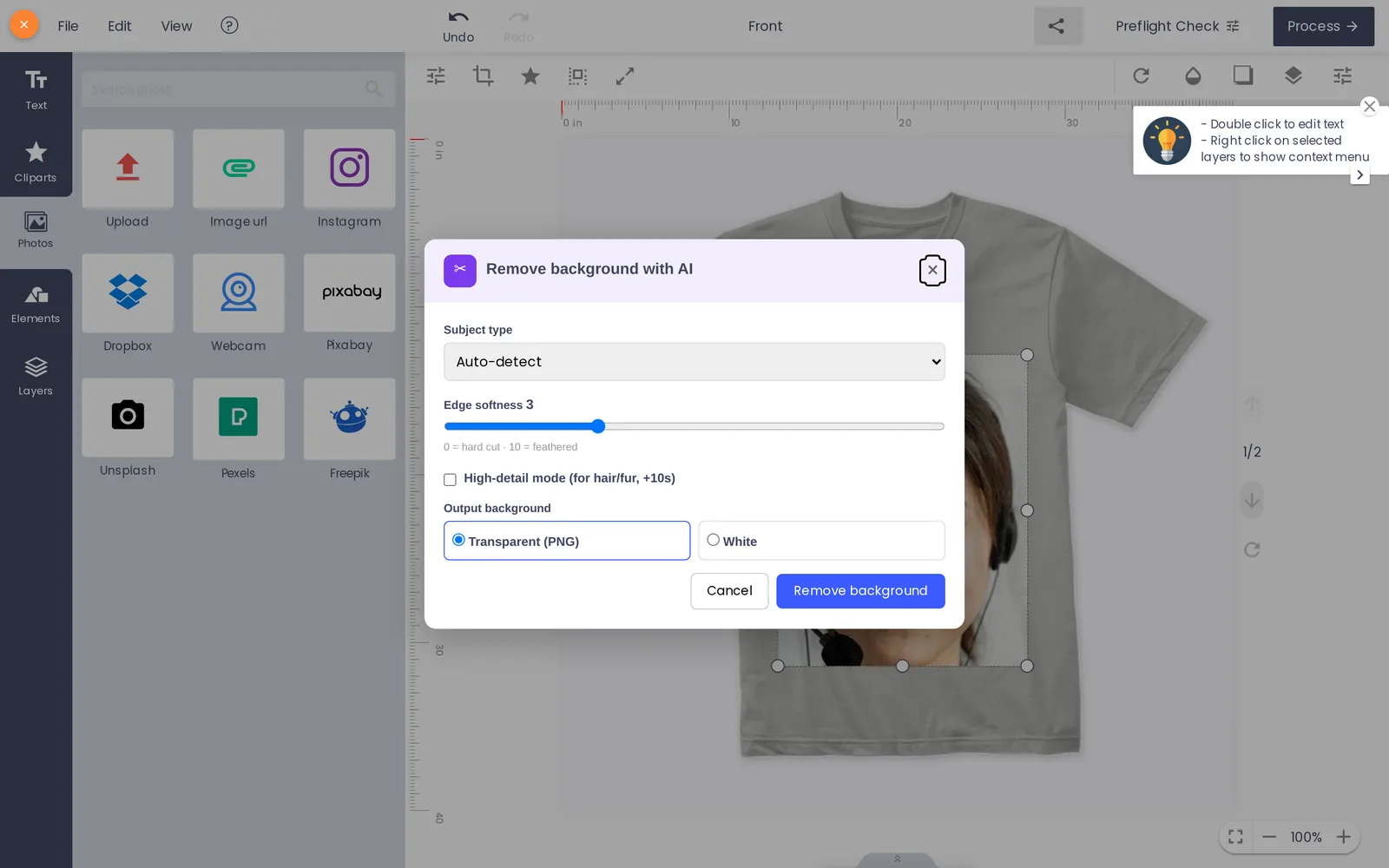The width and height of the screenshot is (1389, 868).
Task: Zoom out with the minus button
Action: point(1269,837)
